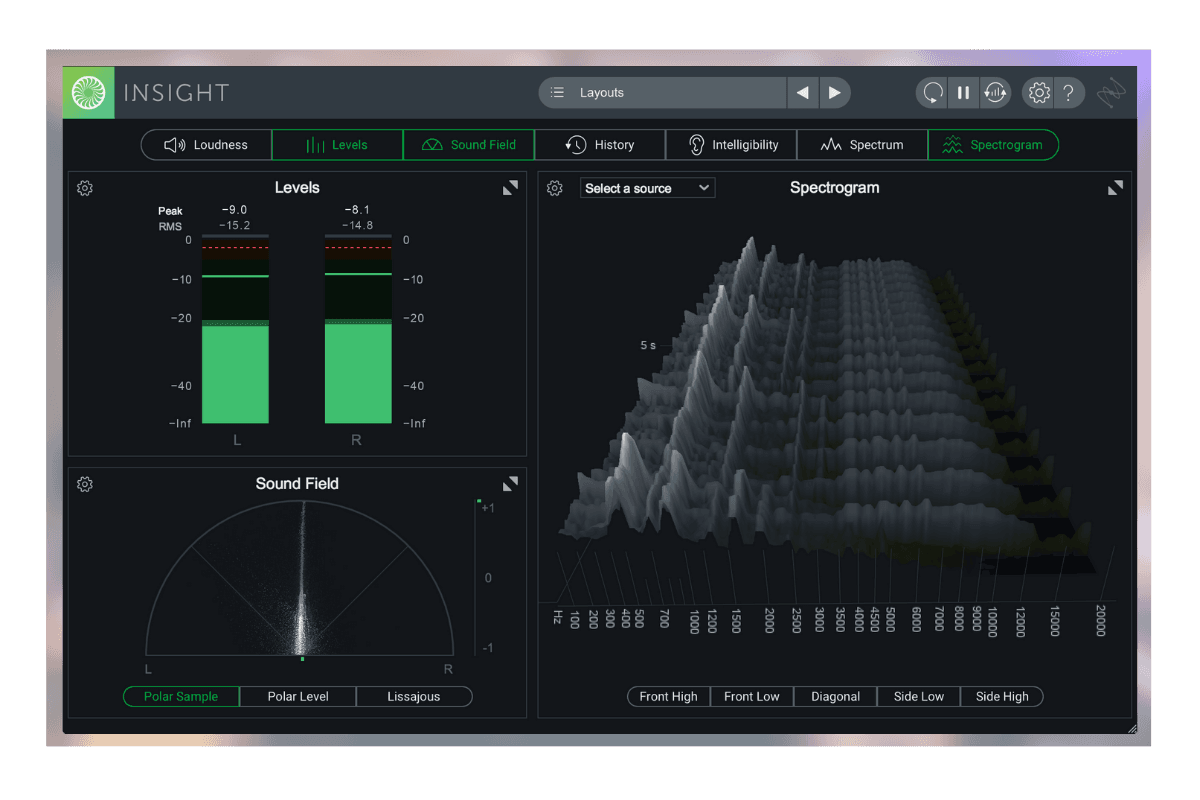Open global settings gear in header

[1039, 93]
